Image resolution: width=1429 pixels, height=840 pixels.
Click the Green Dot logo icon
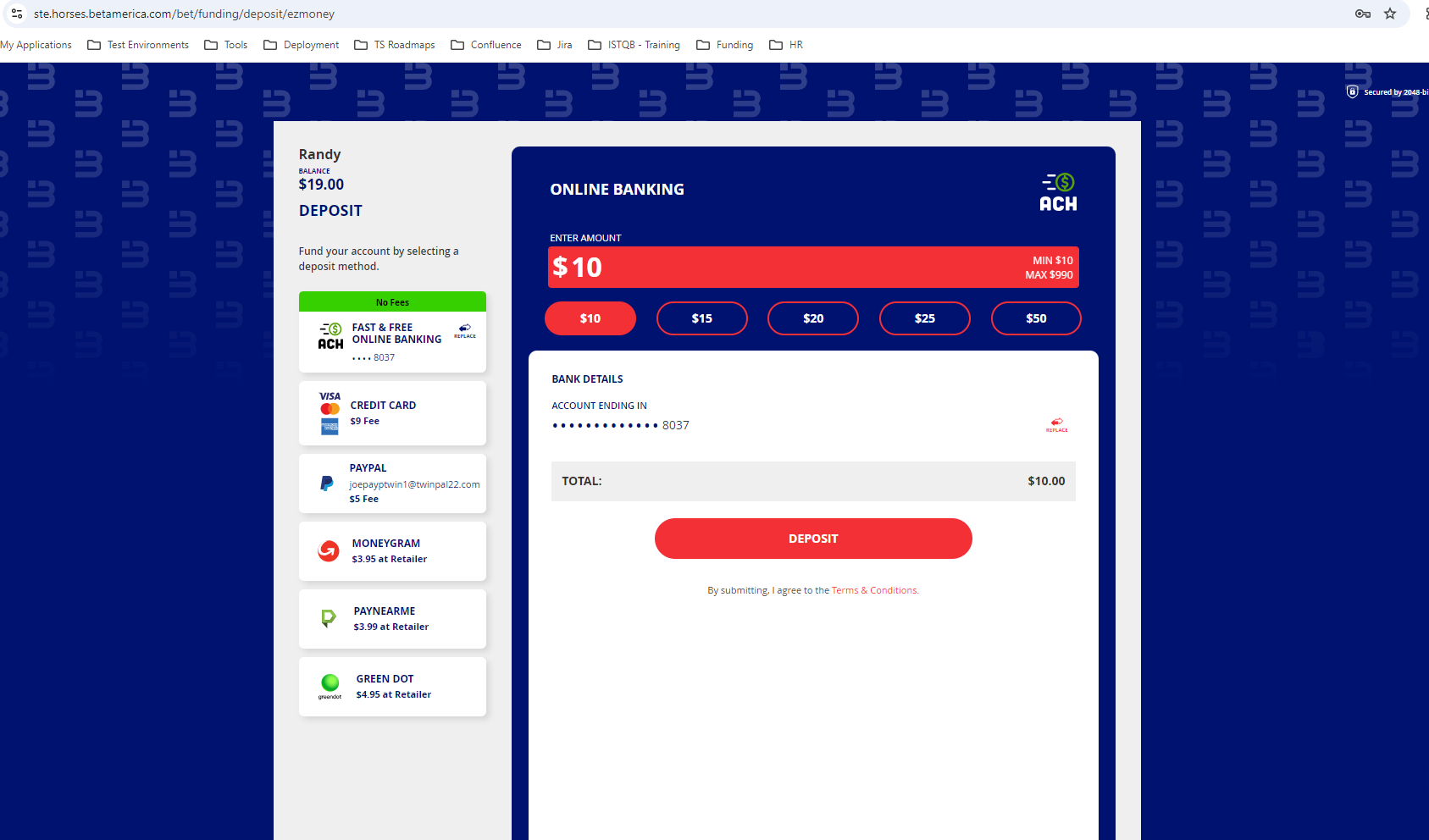click(330, 686)
